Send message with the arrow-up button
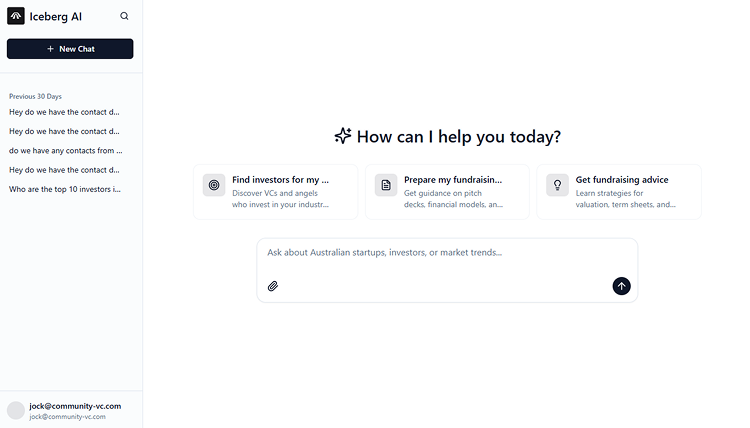 (x=621, y=286)
